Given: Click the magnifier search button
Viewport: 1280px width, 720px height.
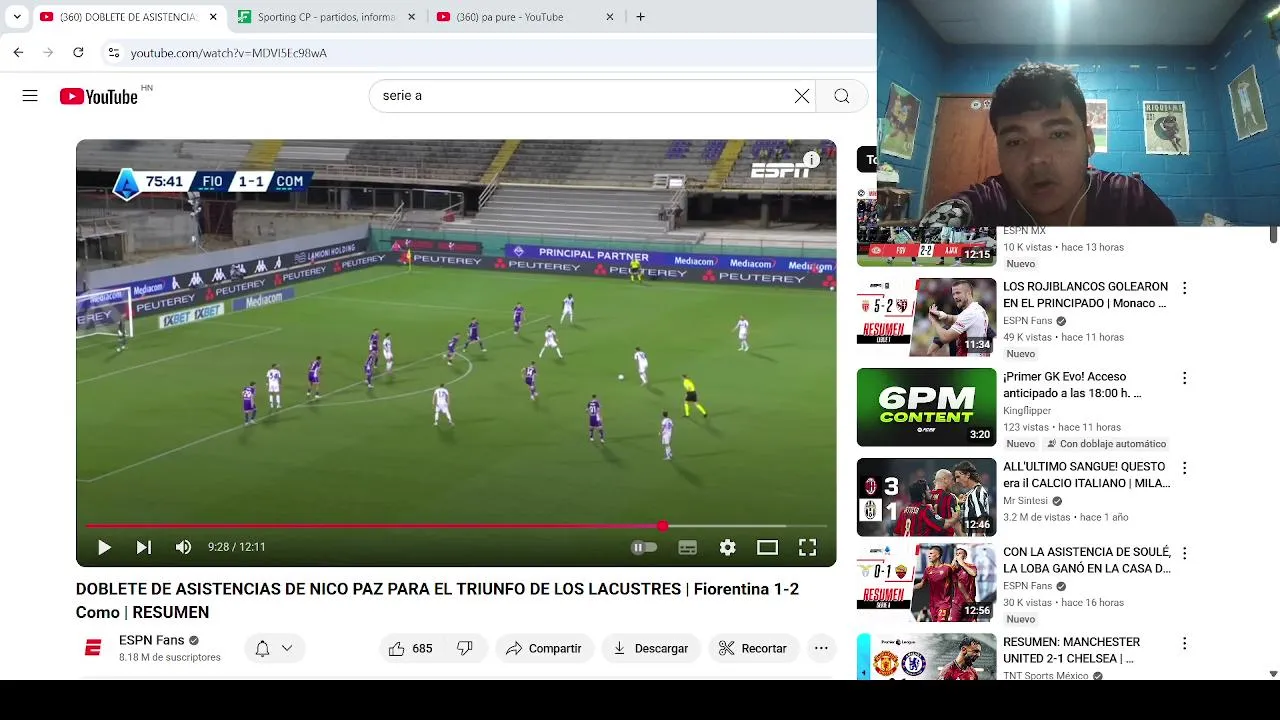Looking at the screenshot, I should pyautogui.click(x=842, y=96).
